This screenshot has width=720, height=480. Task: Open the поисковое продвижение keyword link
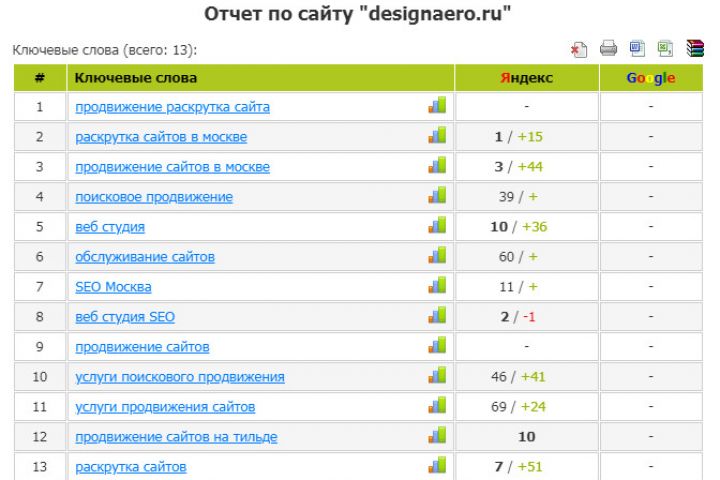tap(154, 197)
